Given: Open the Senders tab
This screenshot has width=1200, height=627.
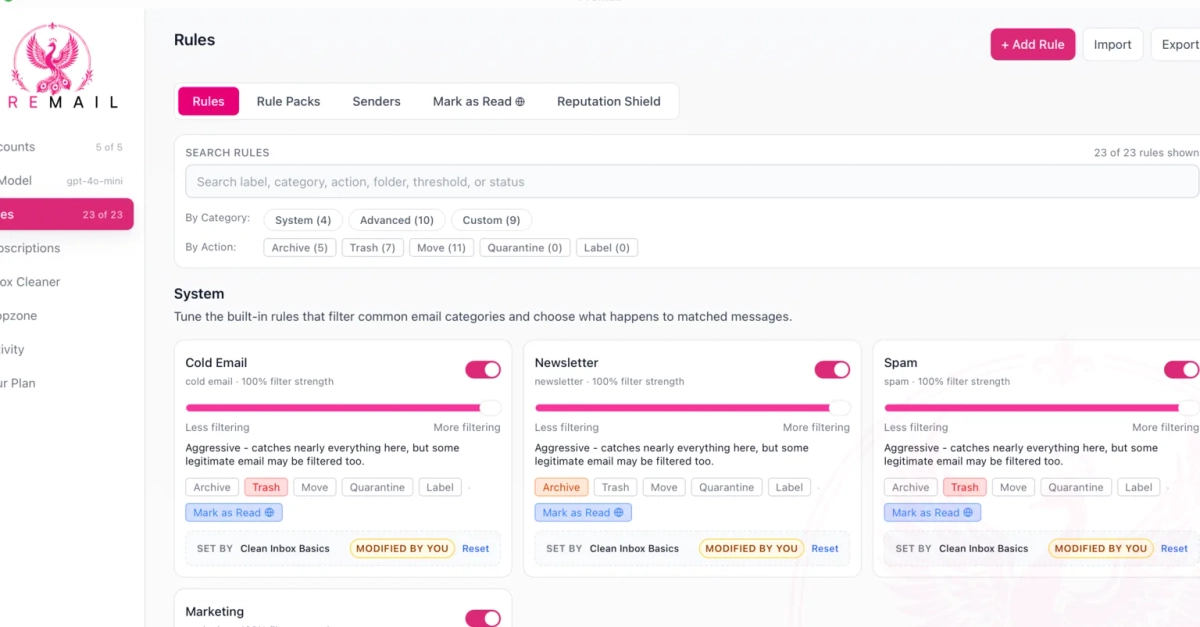Looking at the screenshot, I should [x=376, y=101].
